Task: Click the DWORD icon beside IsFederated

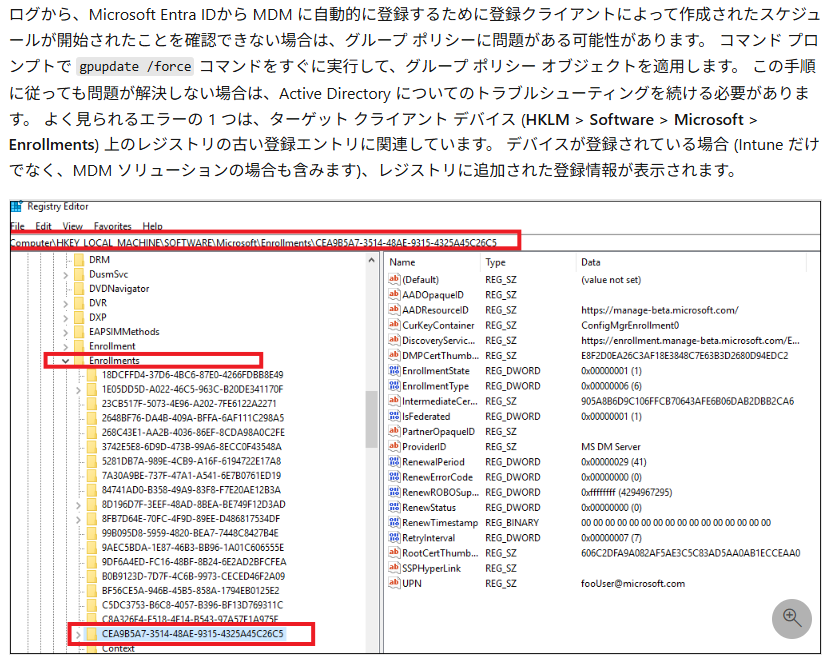Action: tap(394, 416)
